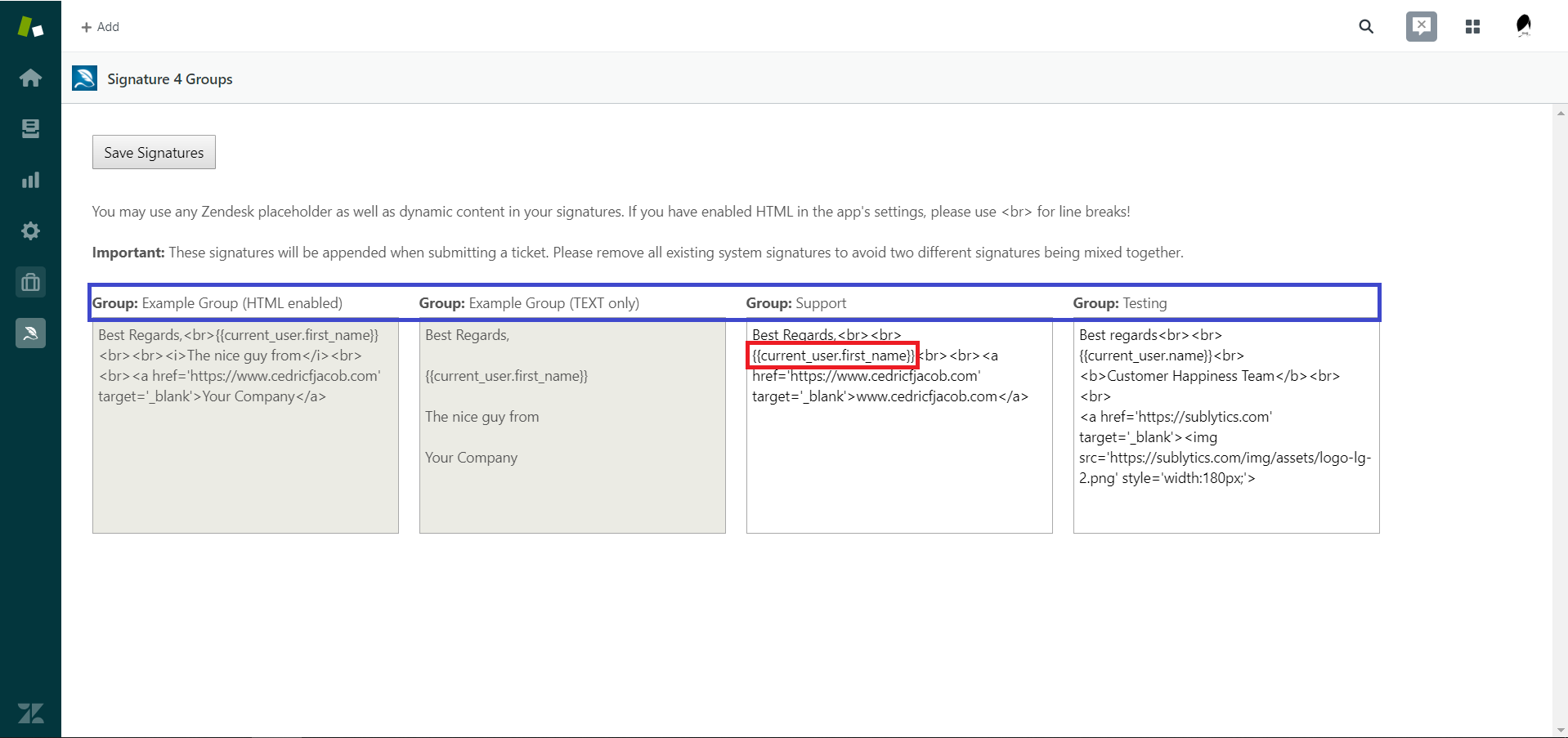Open the chat status icon
The height and width of the screenshot is (738, 1568).
coord(1421,27)
